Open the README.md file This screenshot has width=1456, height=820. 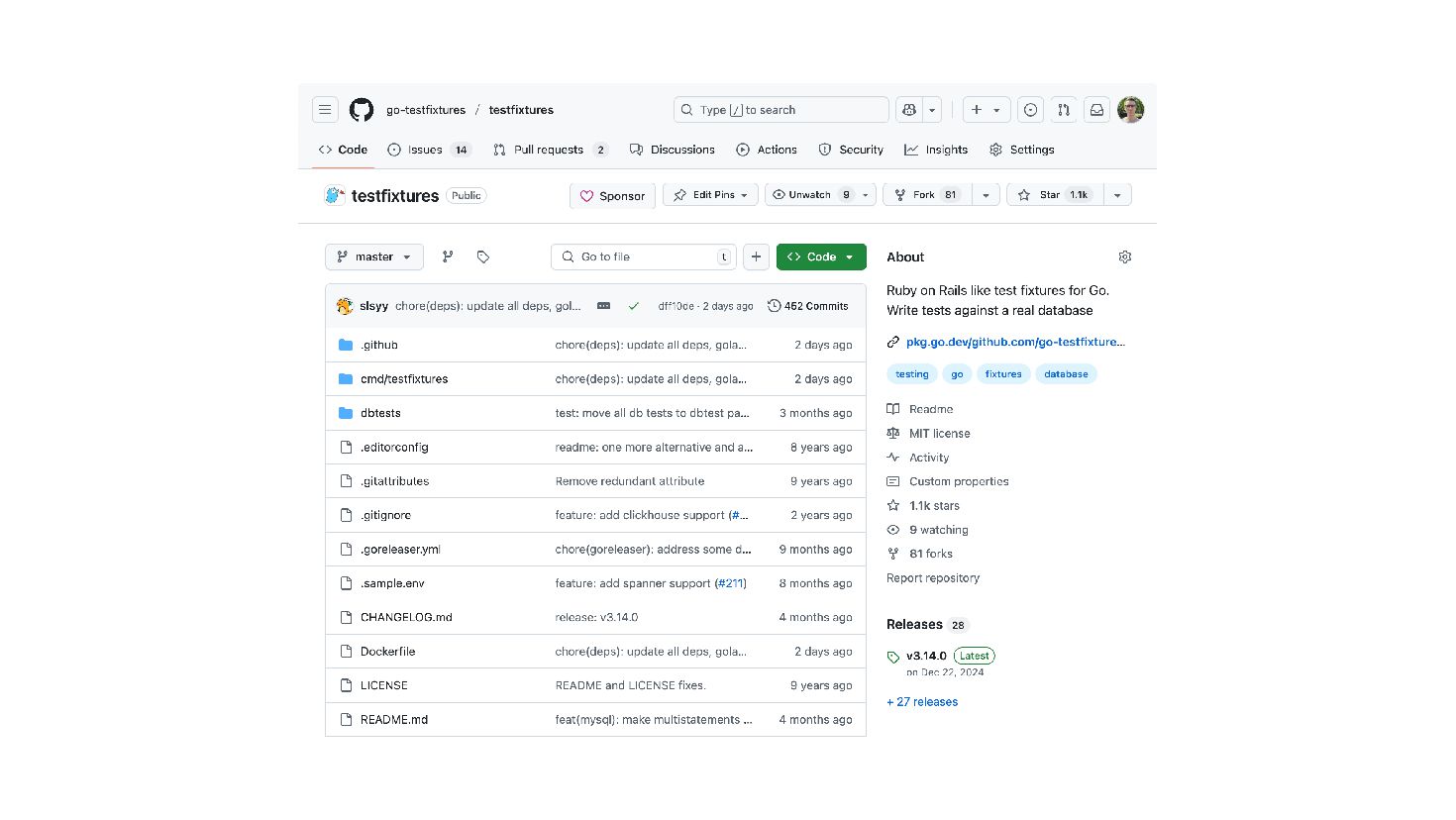[x=394, y=720]
